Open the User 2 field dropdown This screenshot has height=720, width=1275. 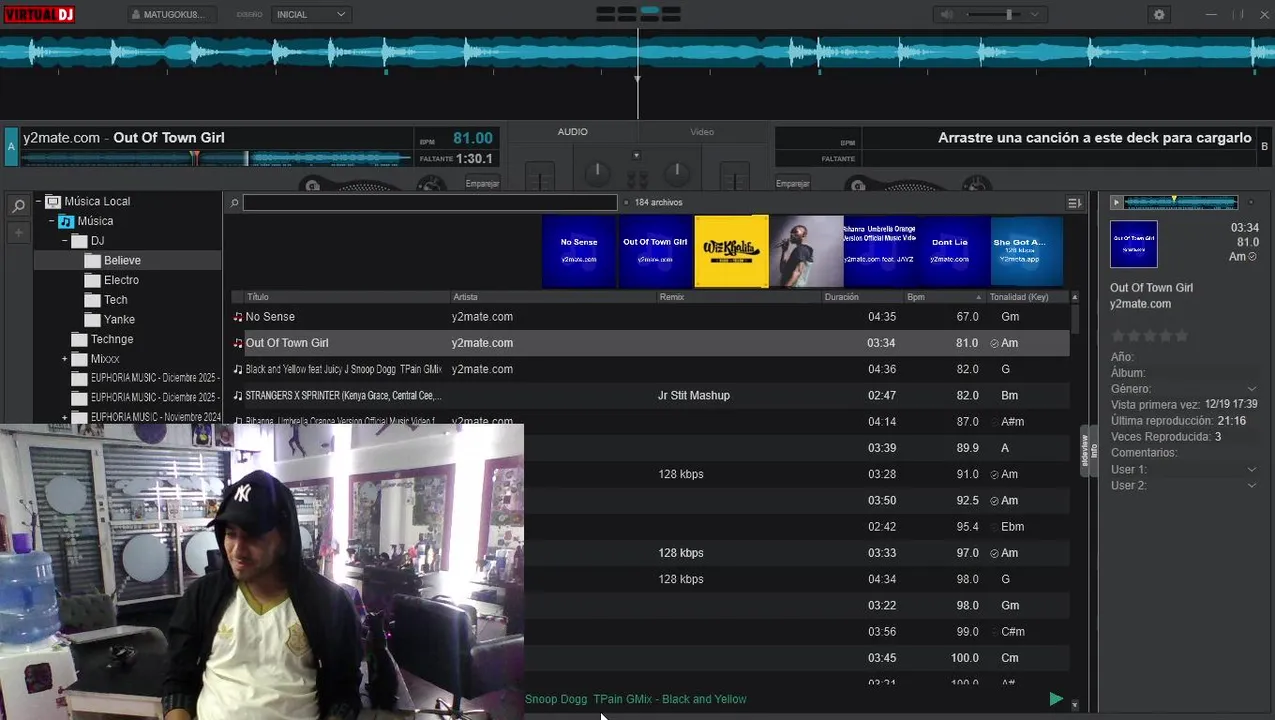tap(1251, 486)
